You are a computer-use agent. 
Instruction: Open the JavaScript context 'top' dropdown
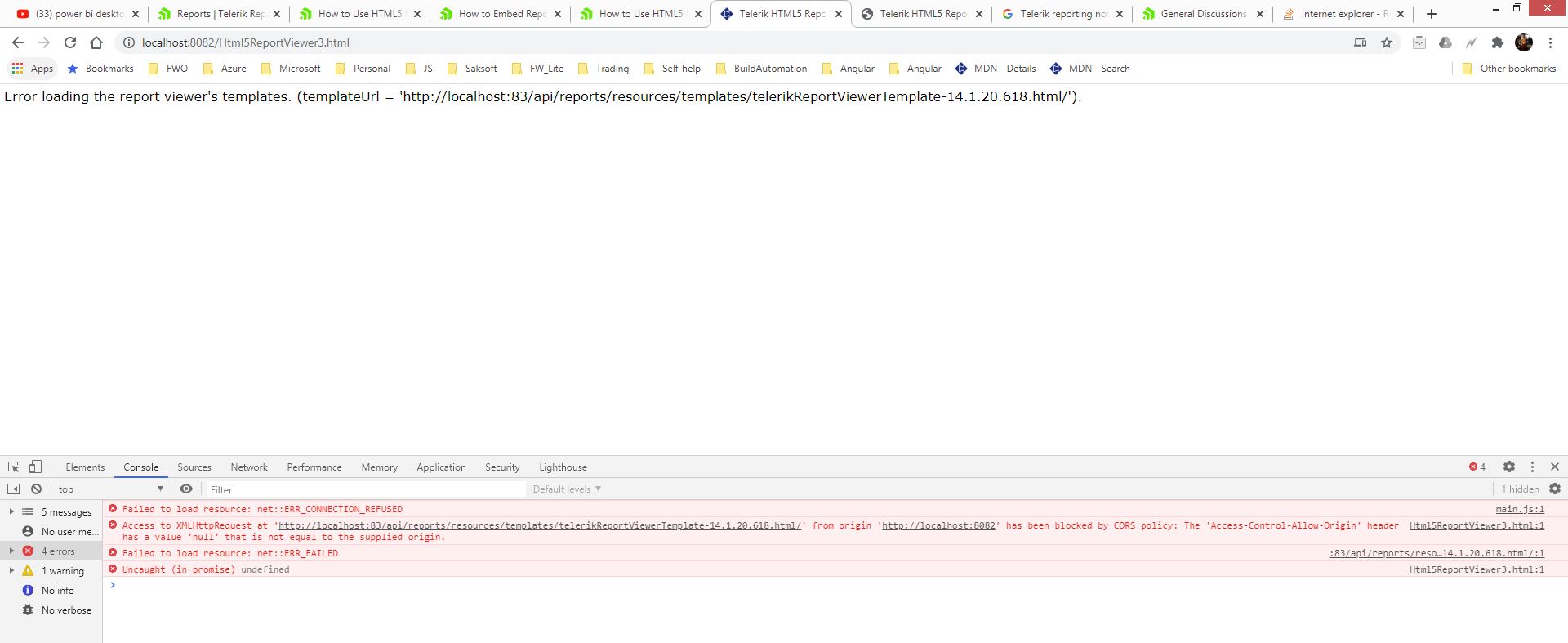pyautogui.click(x=110, y=489)
